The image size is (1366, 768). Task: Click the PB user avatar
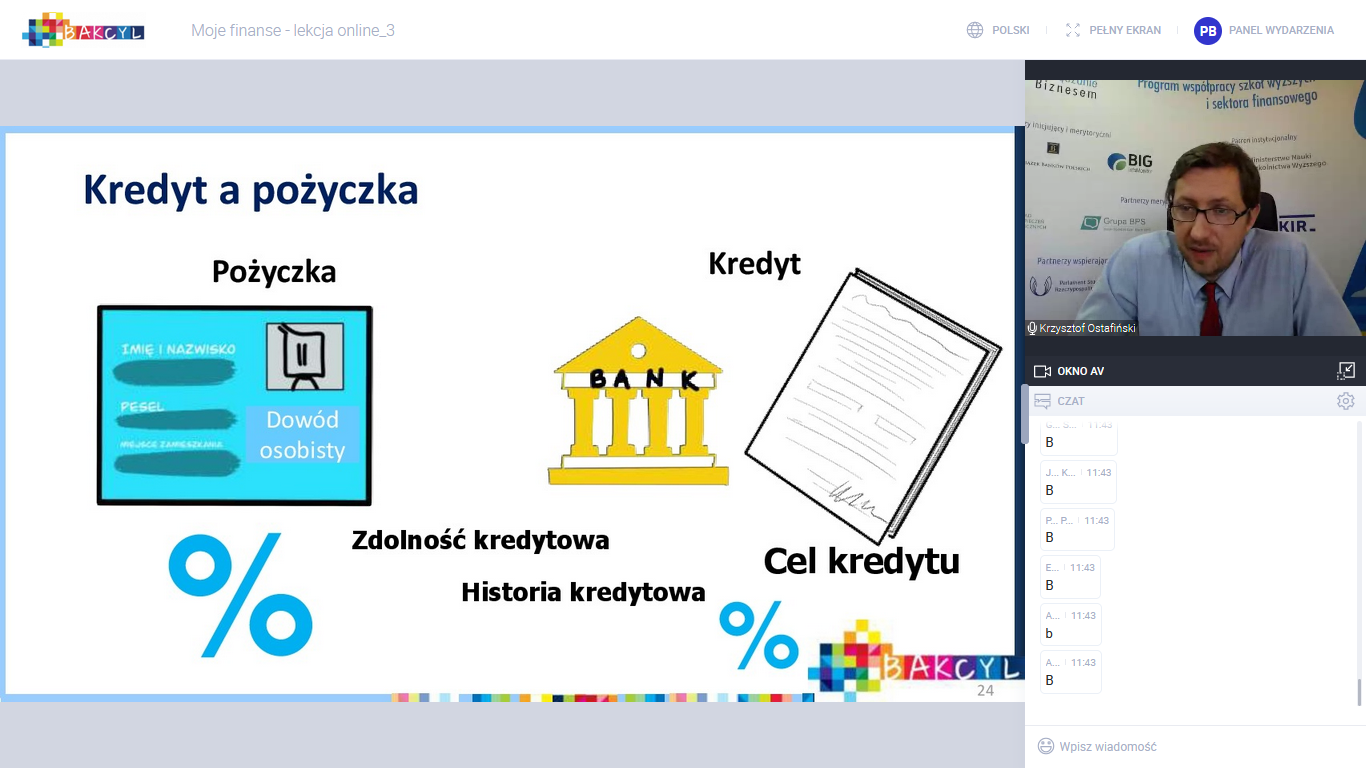[1208, 31]
